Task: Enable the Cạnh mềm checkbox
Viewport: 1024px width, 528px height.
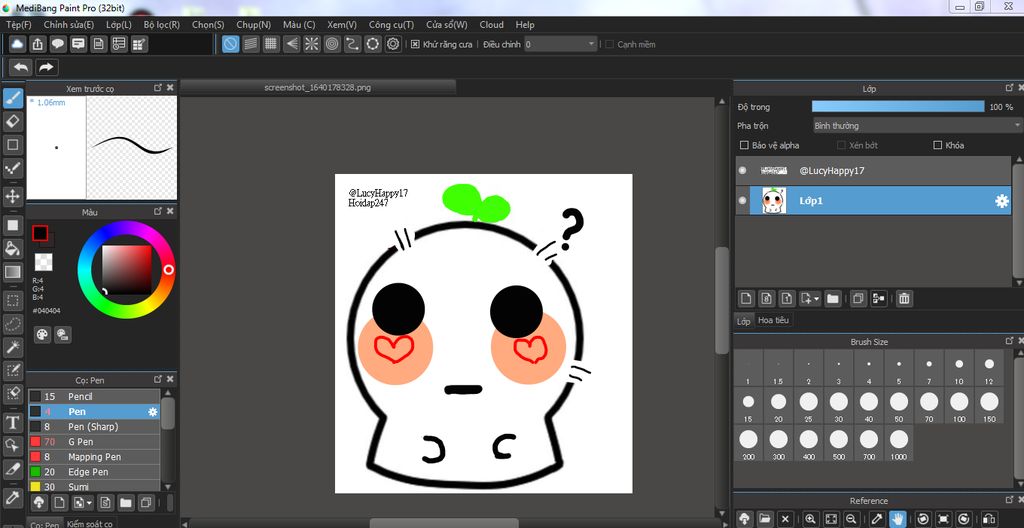Action: [x=609, y=44]
